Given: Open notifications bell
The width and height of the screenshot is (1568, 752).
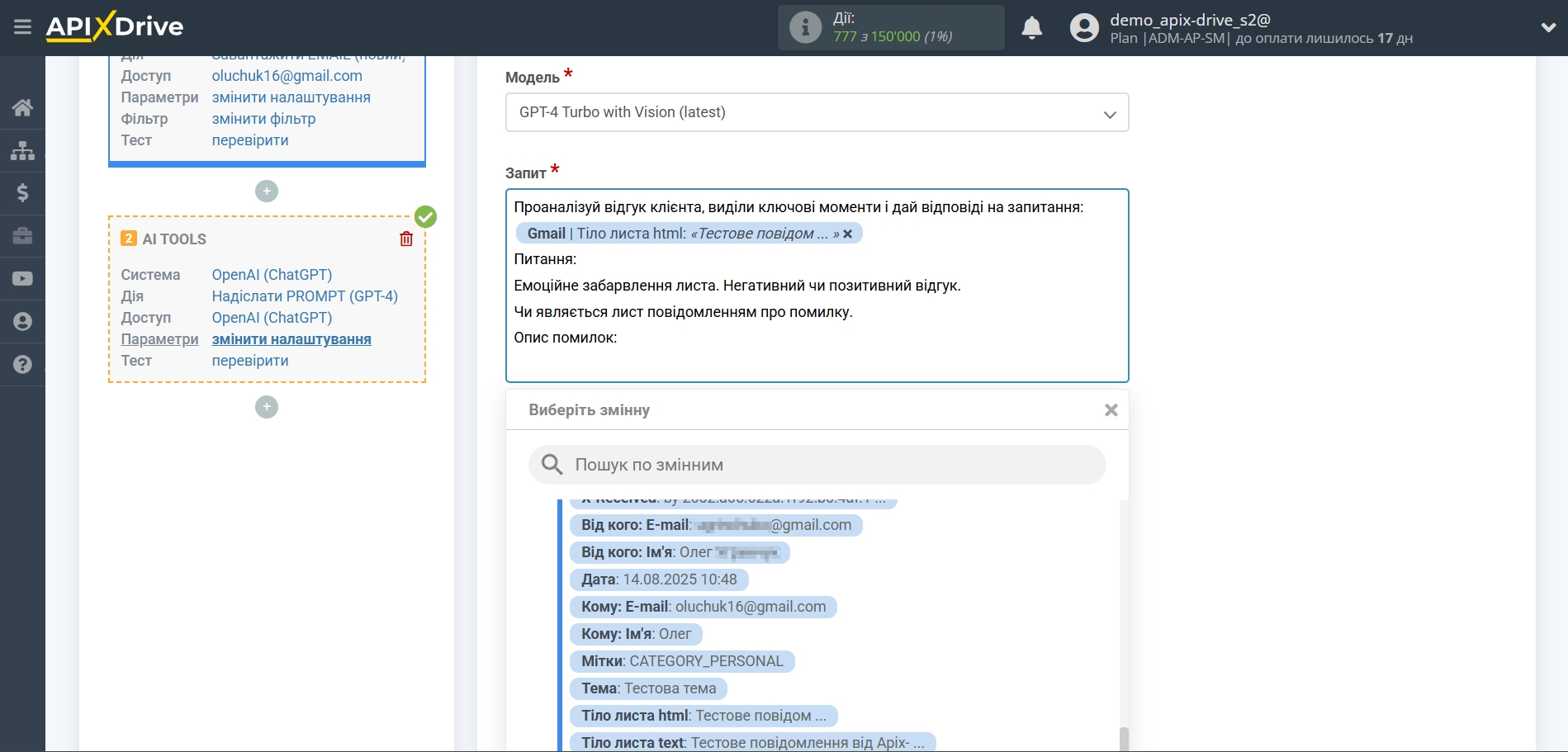Looking at the screenshot, I should pyautogui.click(x=1031, y=28).
